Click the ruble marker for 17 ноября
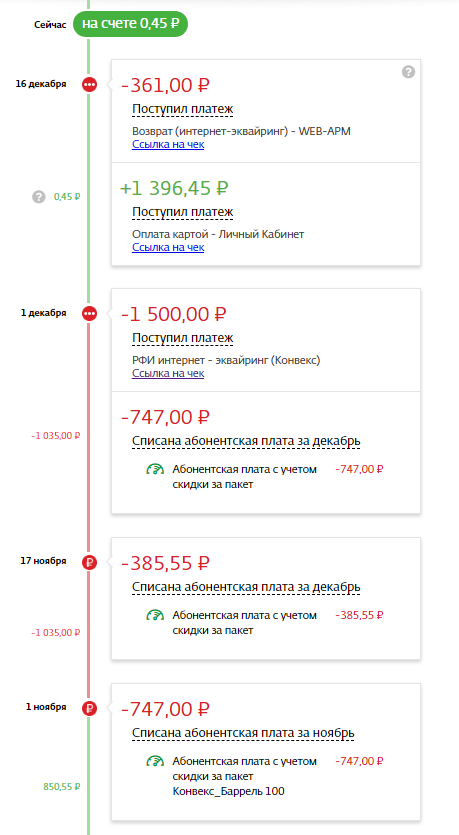This screenshot has height=835, width=459. click(89, 562)
